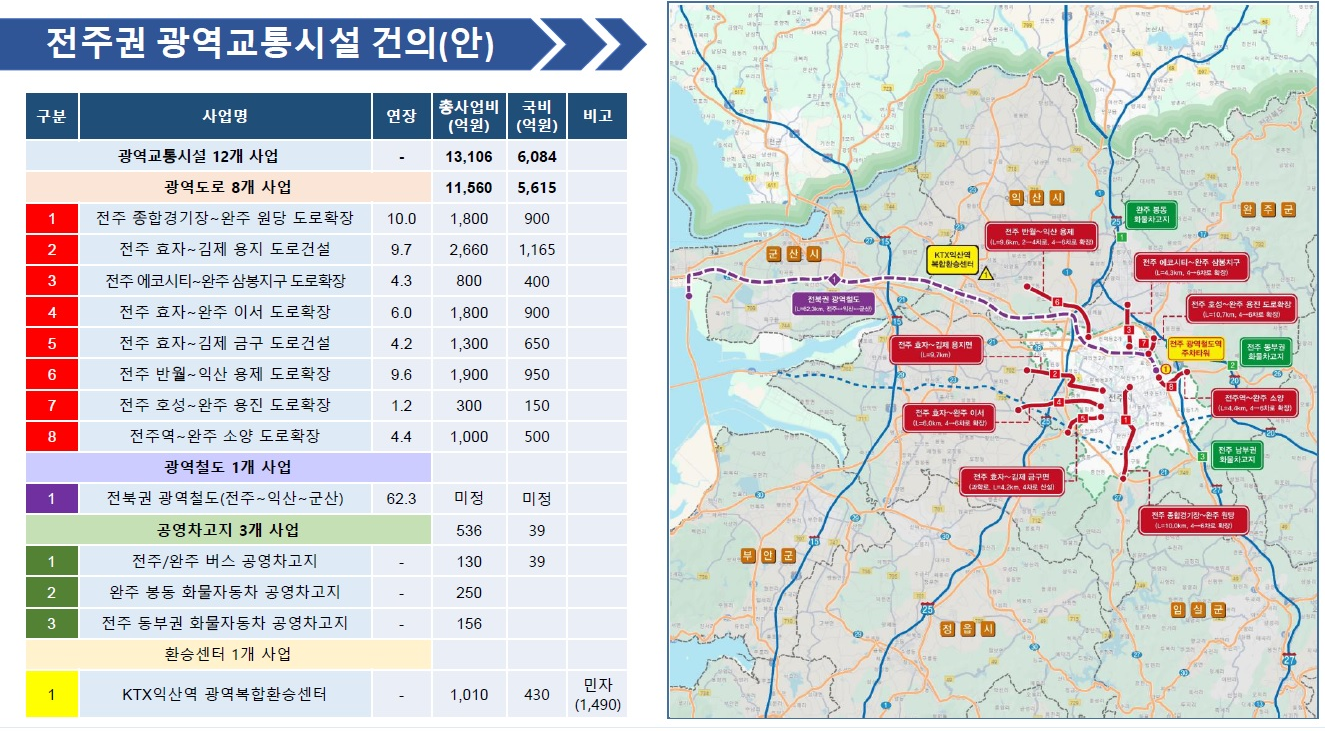Screen dimensions: 1325x731
Task: Select red route marker 8 on the map
Action: coord(1171,387)
